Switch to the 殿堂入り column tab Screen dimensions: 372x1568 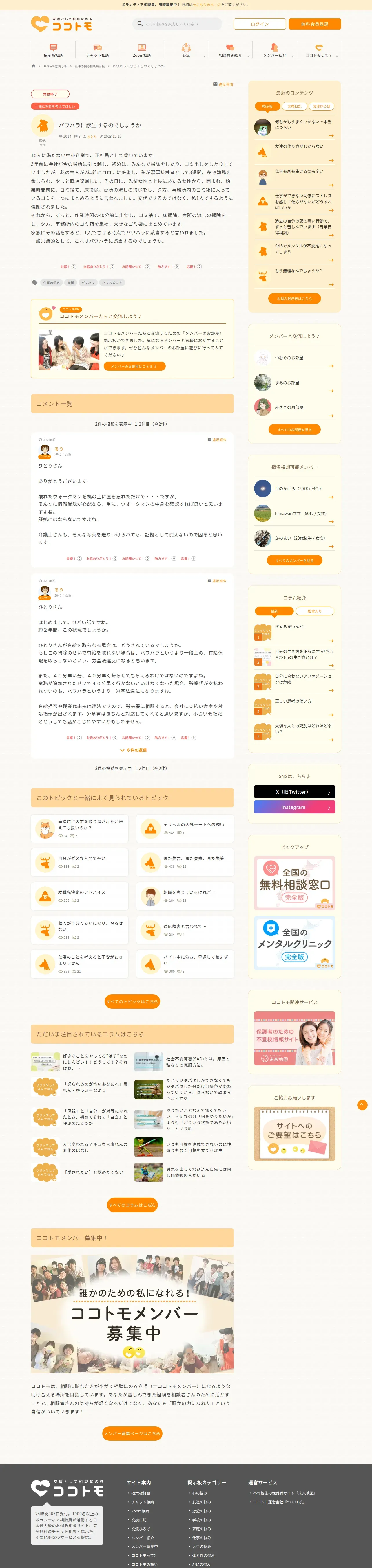[315, 611]
